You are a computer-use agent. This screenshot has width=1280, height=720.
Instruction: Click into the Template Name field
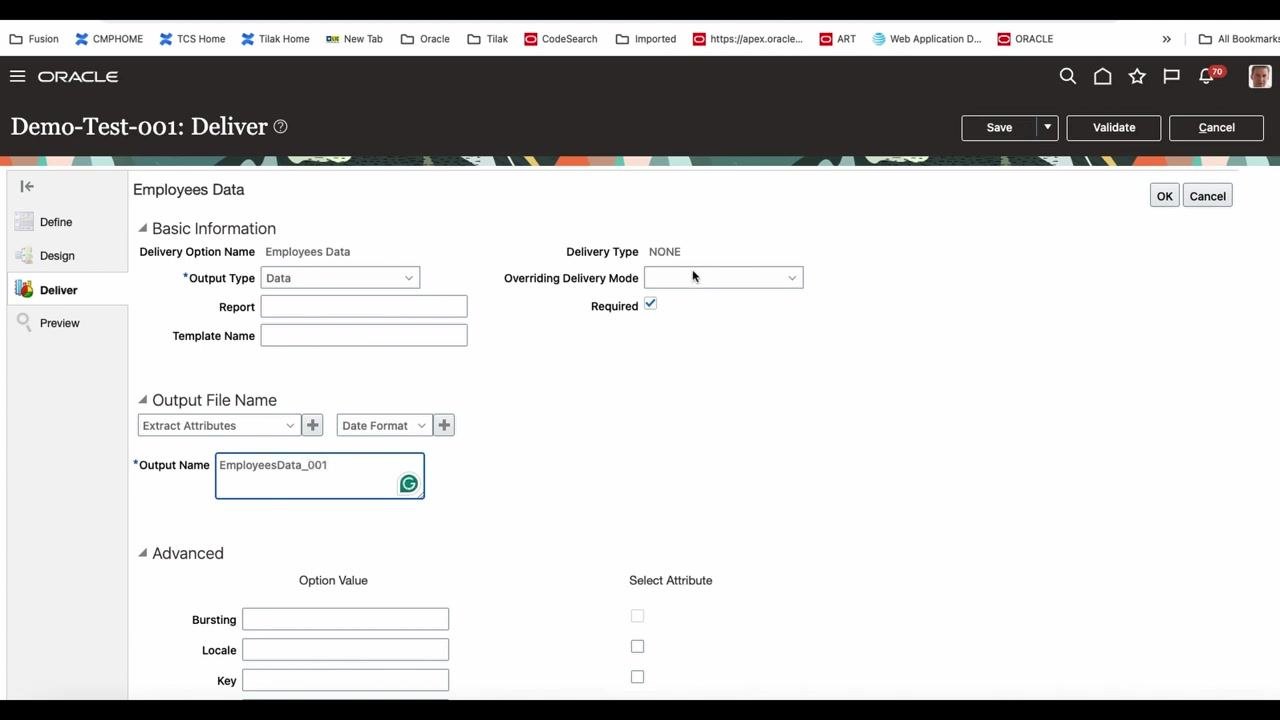click(x=364, y=335)
